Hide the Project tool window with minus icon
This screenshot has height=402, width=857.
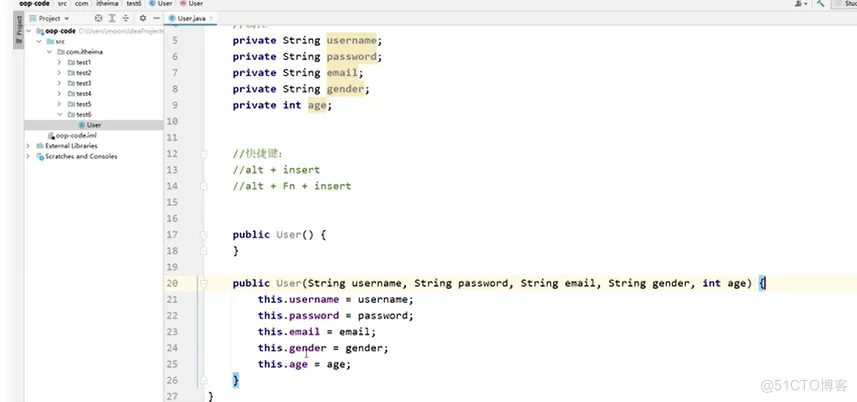156,18
